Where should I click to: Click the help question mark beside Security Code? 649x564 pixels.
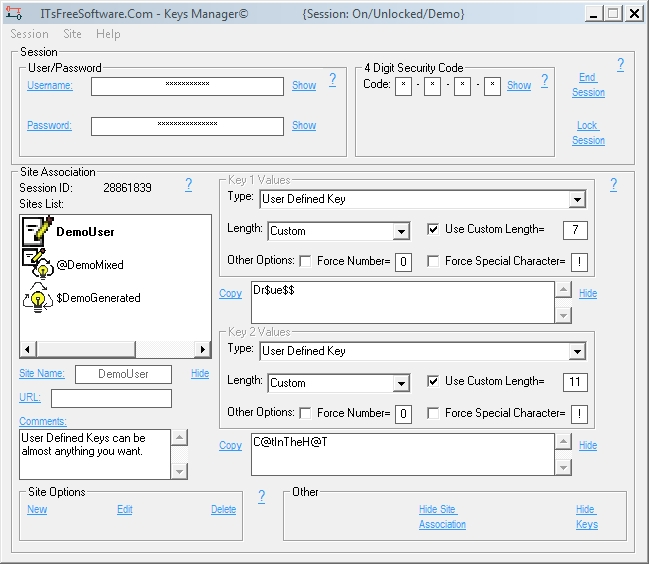click(x=545, y=80)
